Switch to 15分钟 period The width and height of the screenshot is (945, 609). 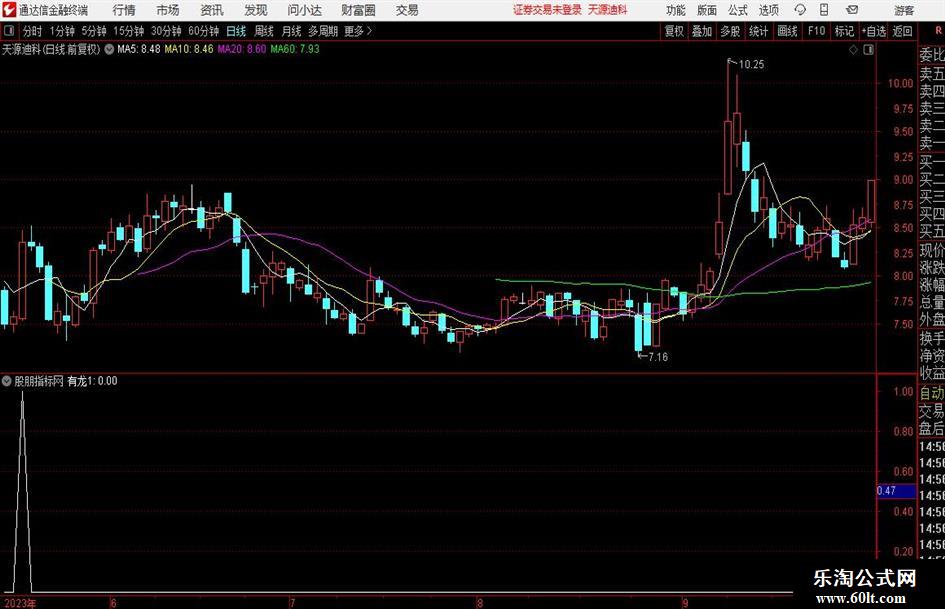pos(128,31)
